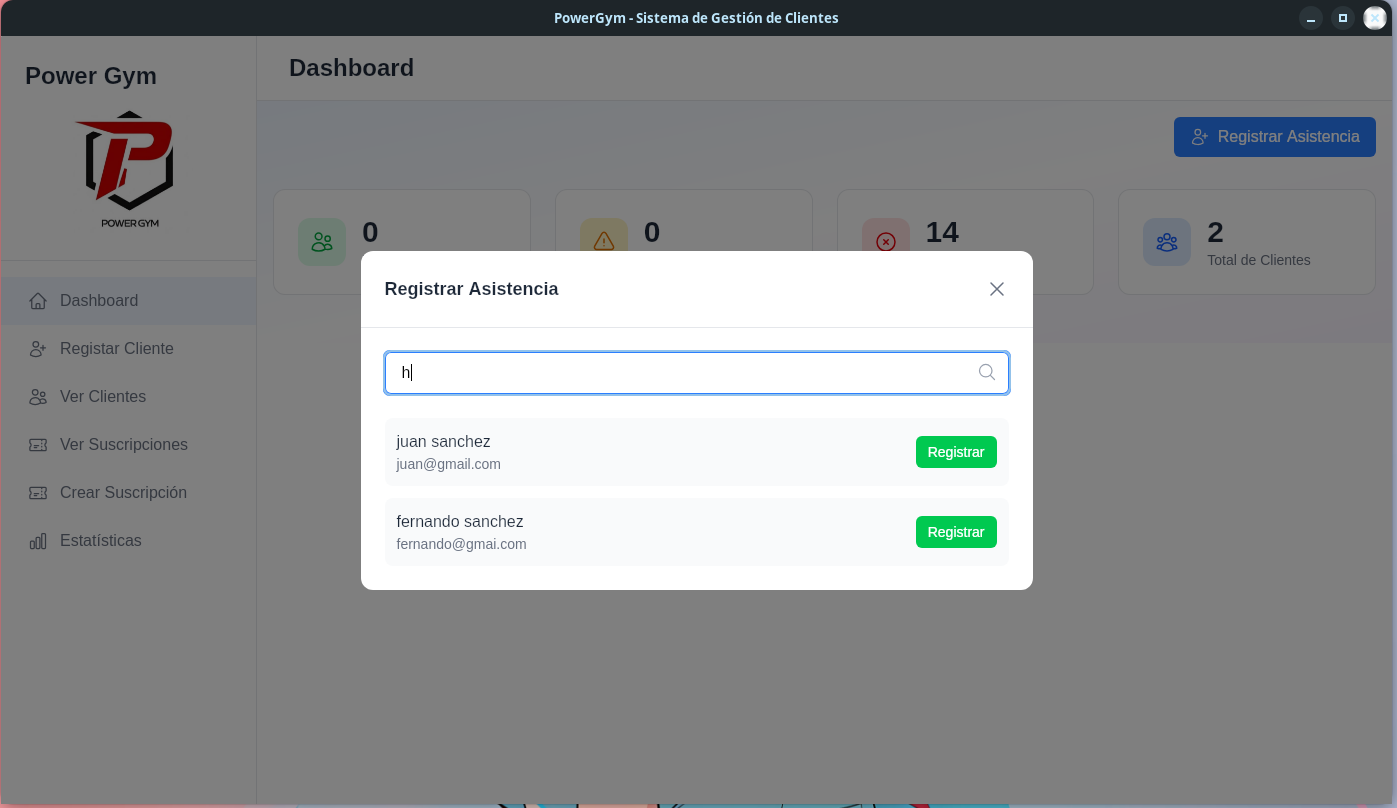The height and width of the screenshot is (808, 1397).
Task: Minimize the PowerGym window
Action: 1310,18
